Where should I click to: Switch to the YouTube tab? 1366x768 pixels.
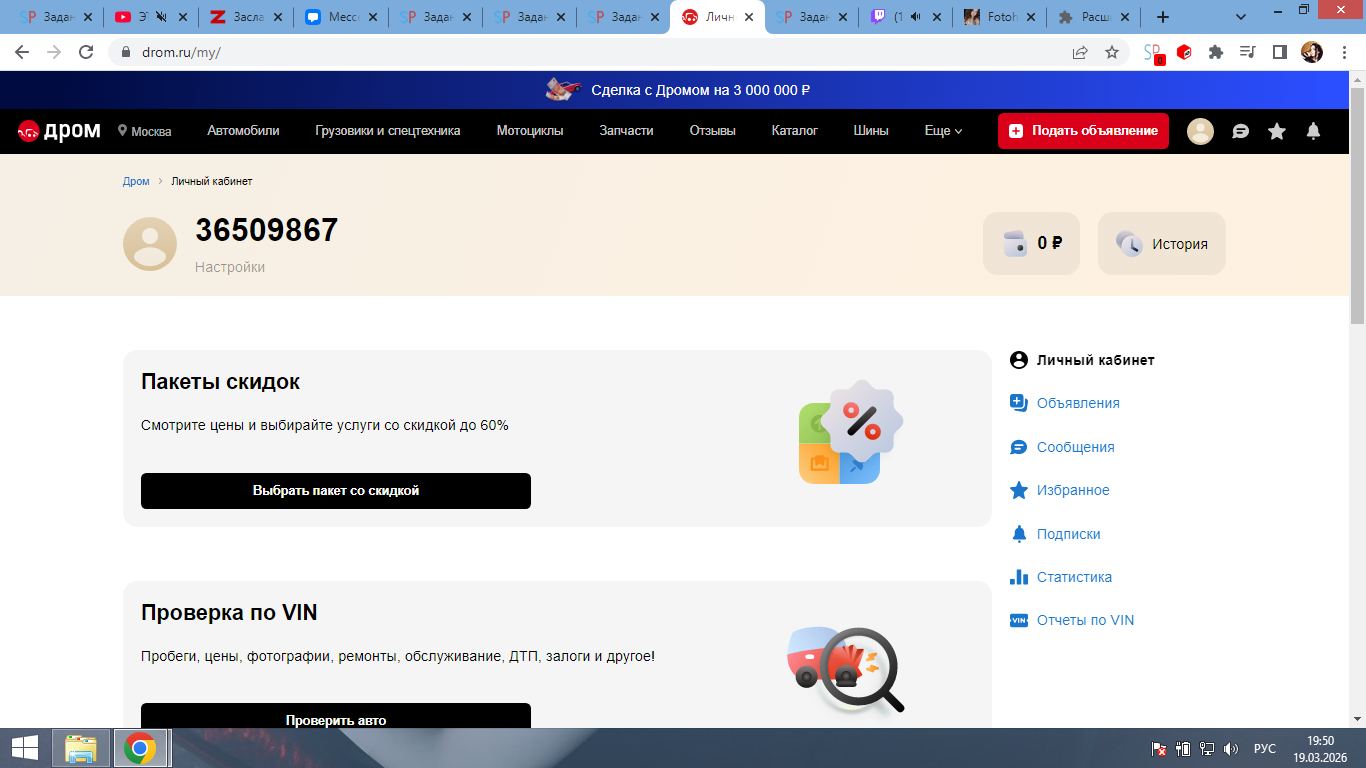click(x=150, y=17)
